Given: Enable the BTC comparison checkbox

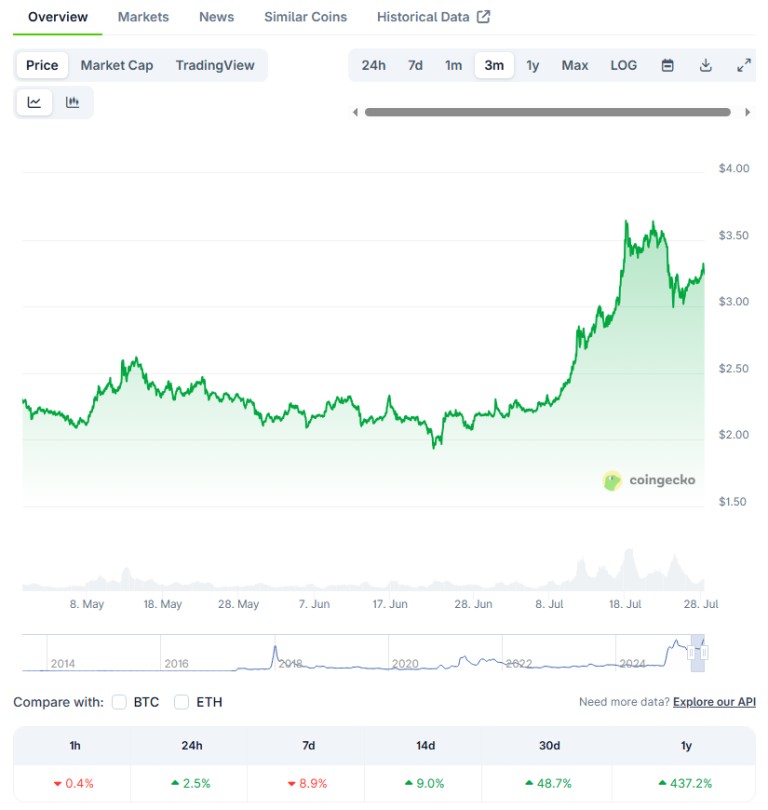Looking at the screenshot, I should point(119,702).
